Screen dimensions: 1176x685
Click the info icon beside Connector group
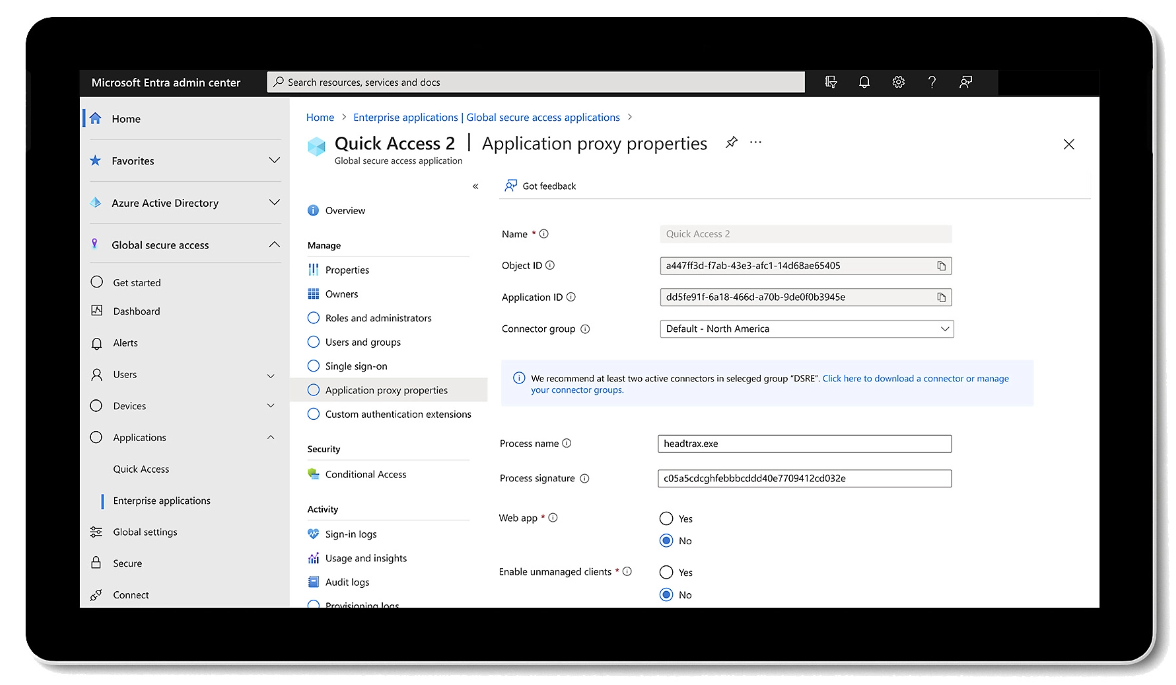click(x=585, y=329)
